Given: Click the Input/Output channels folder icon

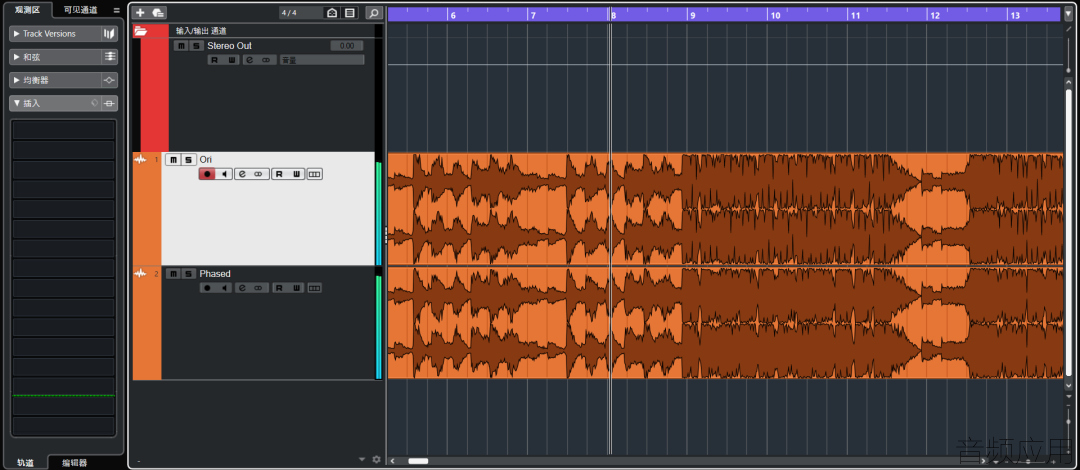Looking at the screenshot, I should 141,31.
